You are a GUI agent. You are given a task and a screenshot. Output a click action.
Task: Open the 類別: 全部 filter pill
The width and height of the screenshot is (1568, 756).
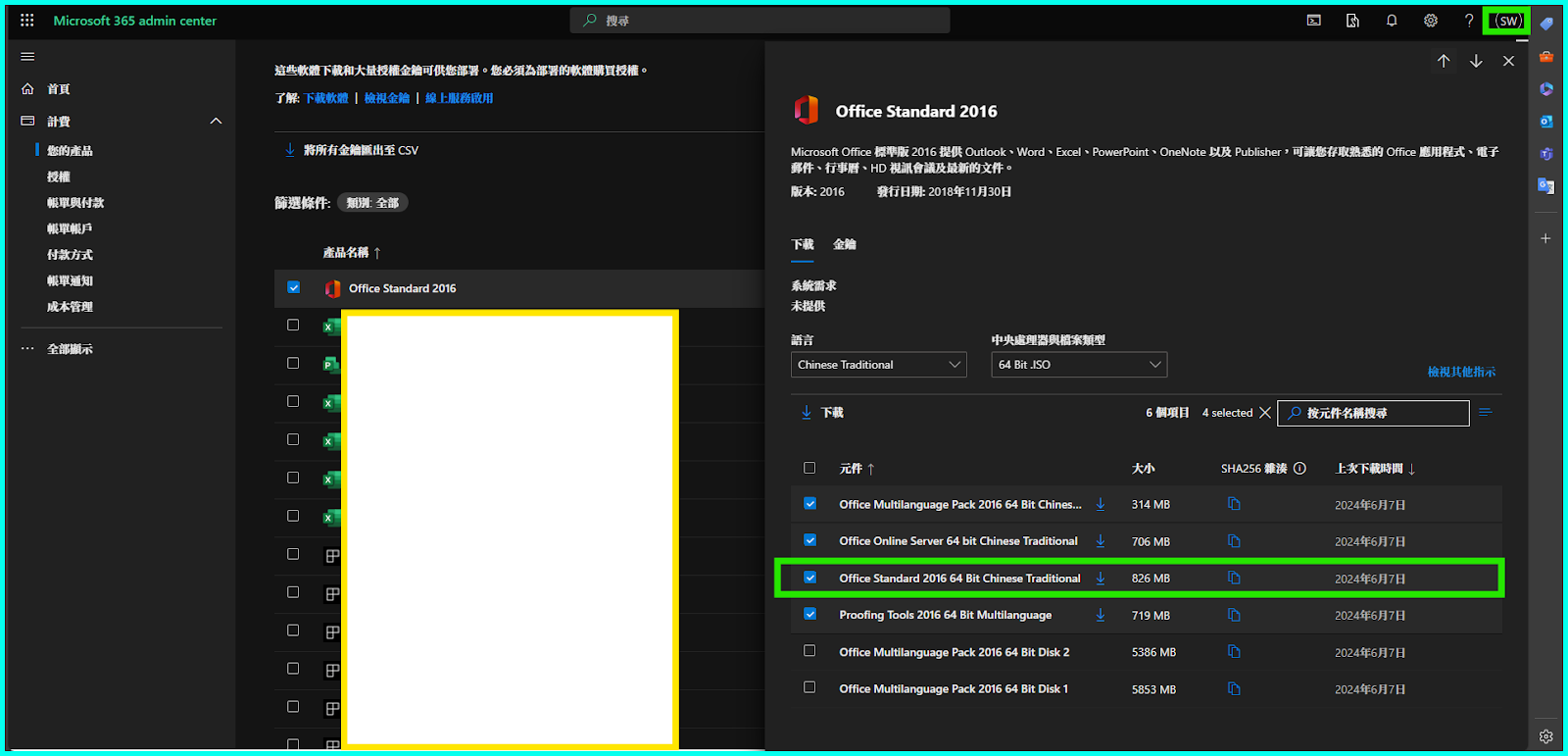(x=372, y=203)
